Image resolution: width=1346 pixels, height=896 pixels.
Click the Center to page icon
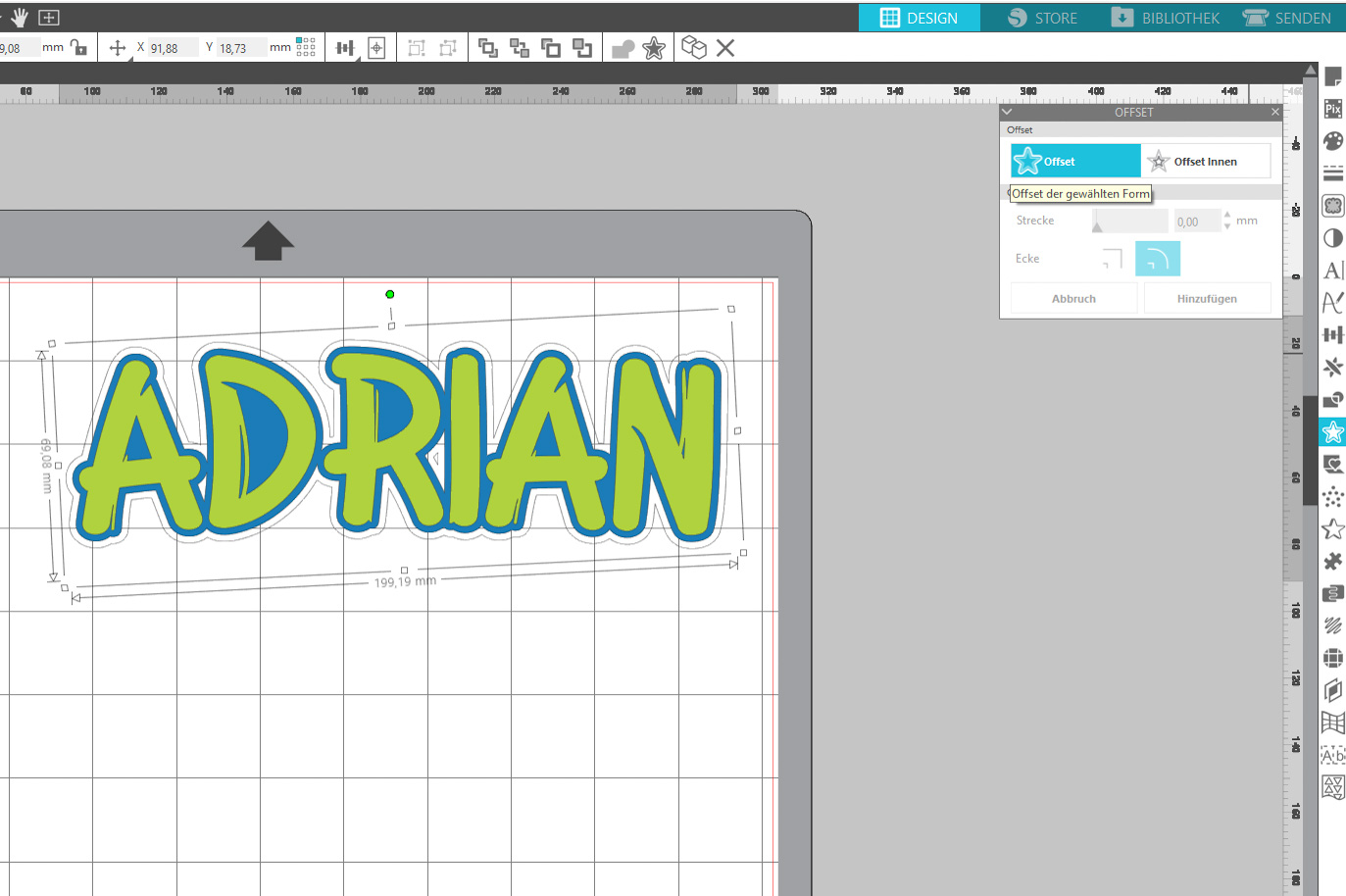[x=376, y=48]
